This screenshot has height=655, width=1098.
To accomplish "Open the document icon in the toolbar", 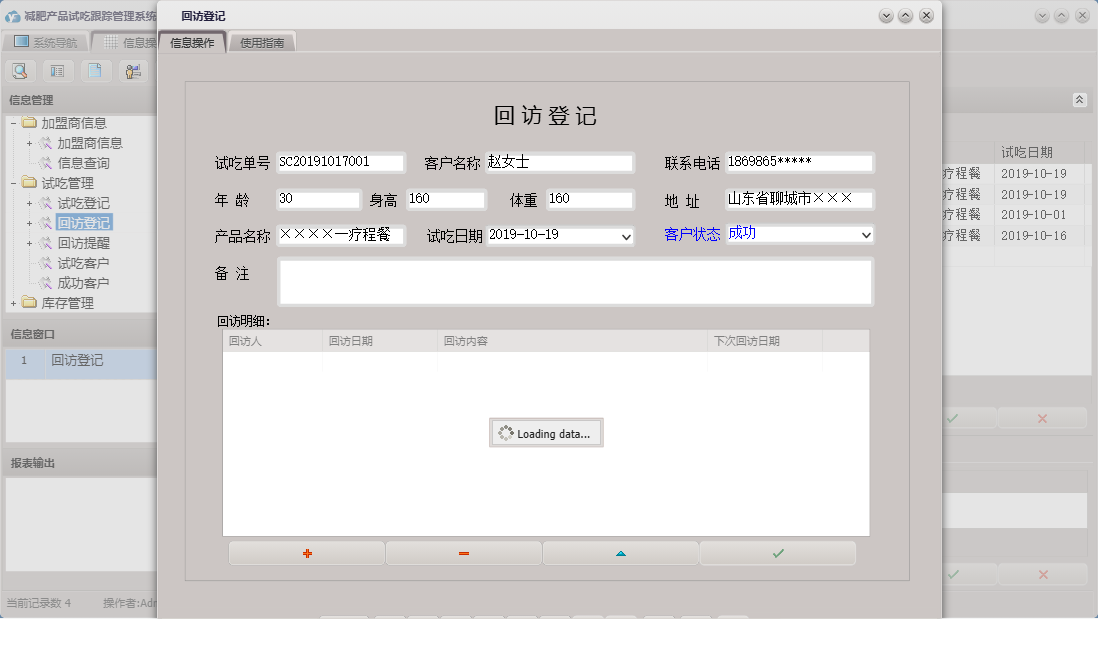I will pos(95,71).
